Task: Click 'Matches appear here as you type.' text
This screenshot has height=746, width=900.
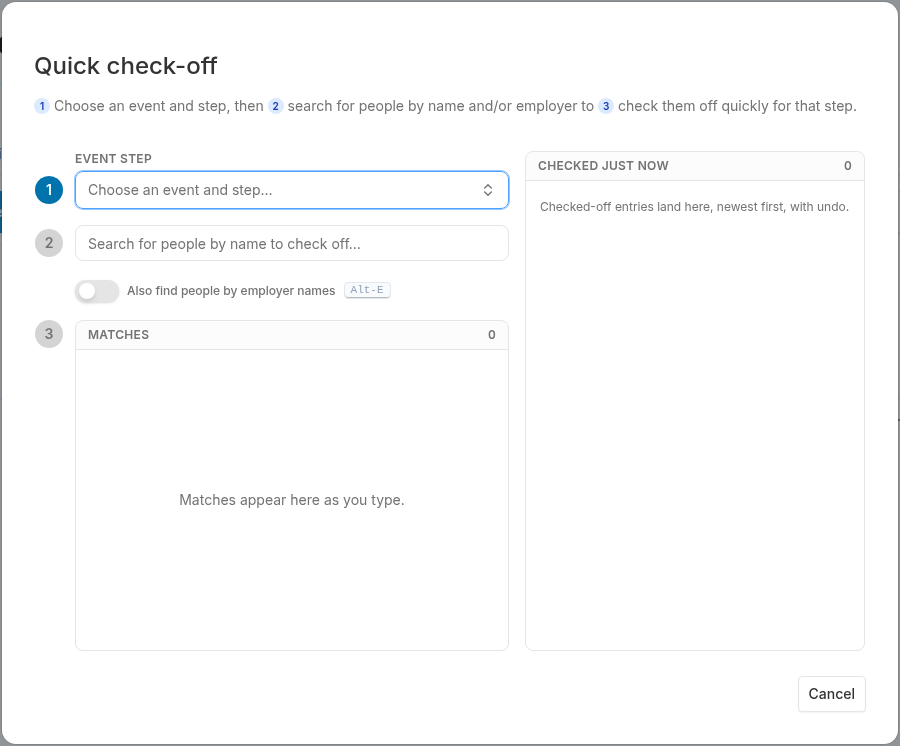Action: coord(292,500)
